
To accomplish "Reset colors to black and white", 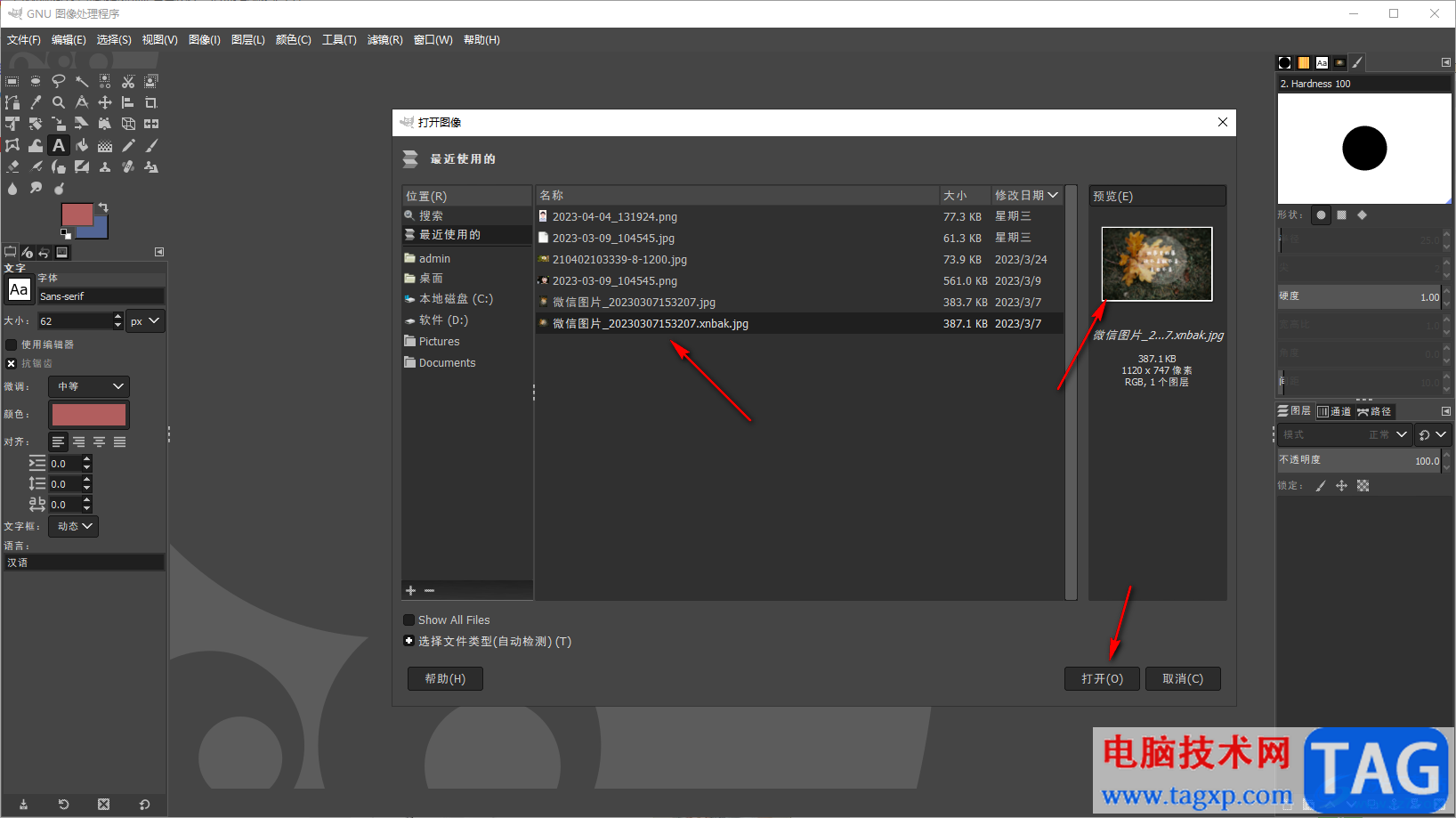I will tap(65, 234).
